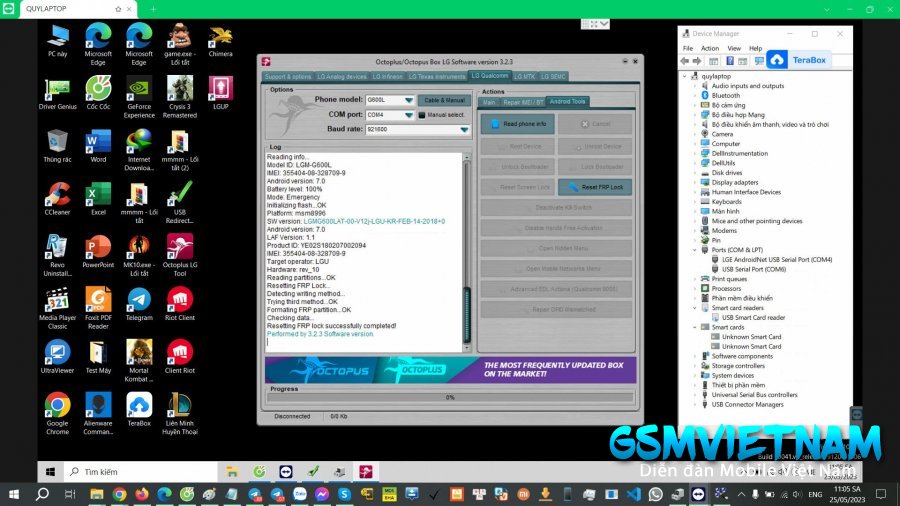Open Firefox from the host taskbar
This screenshot has width=900, height=506.
[x=141, y=494]
